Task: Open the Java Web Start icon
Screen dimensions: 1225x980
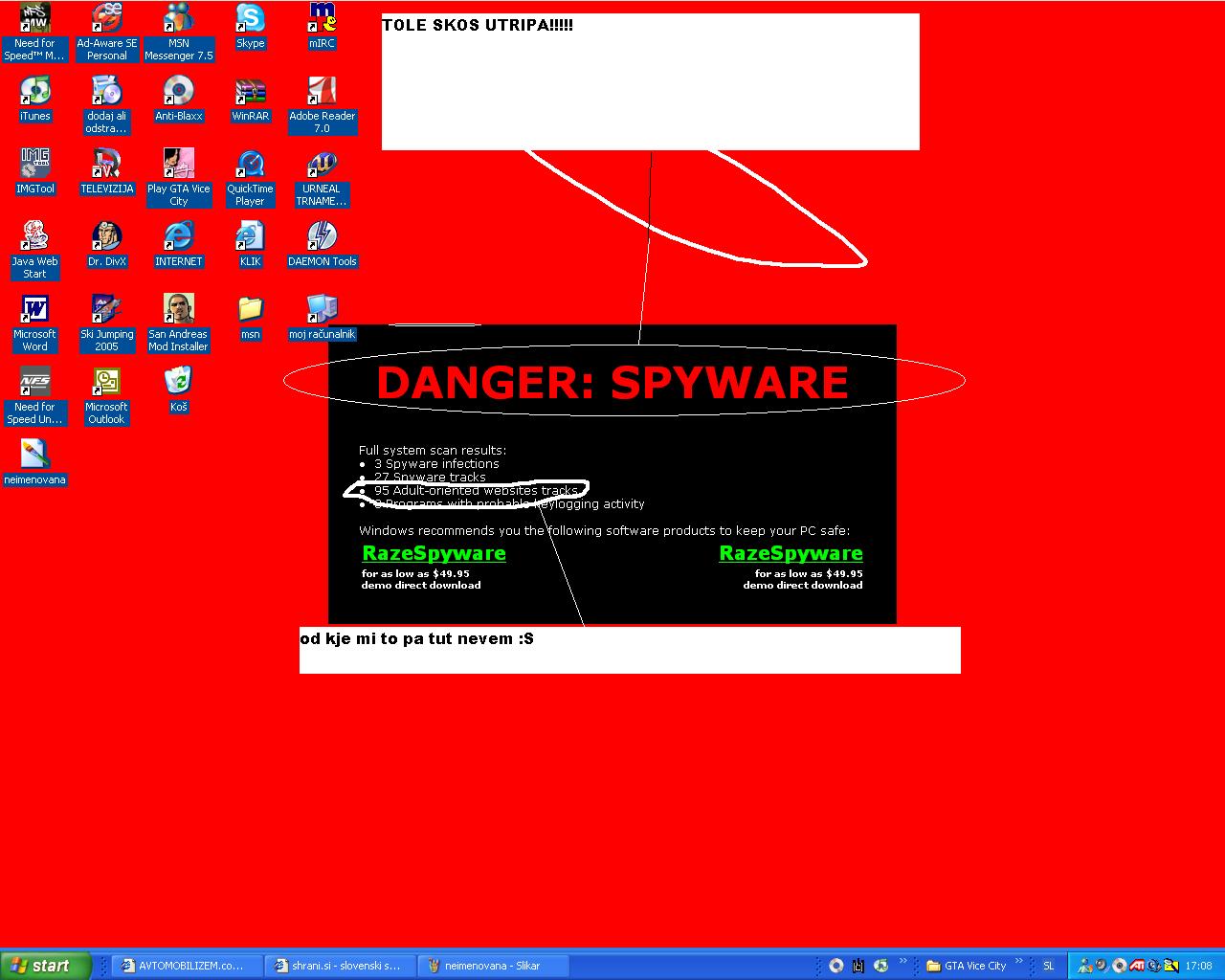Action: [x=34, y=250]
